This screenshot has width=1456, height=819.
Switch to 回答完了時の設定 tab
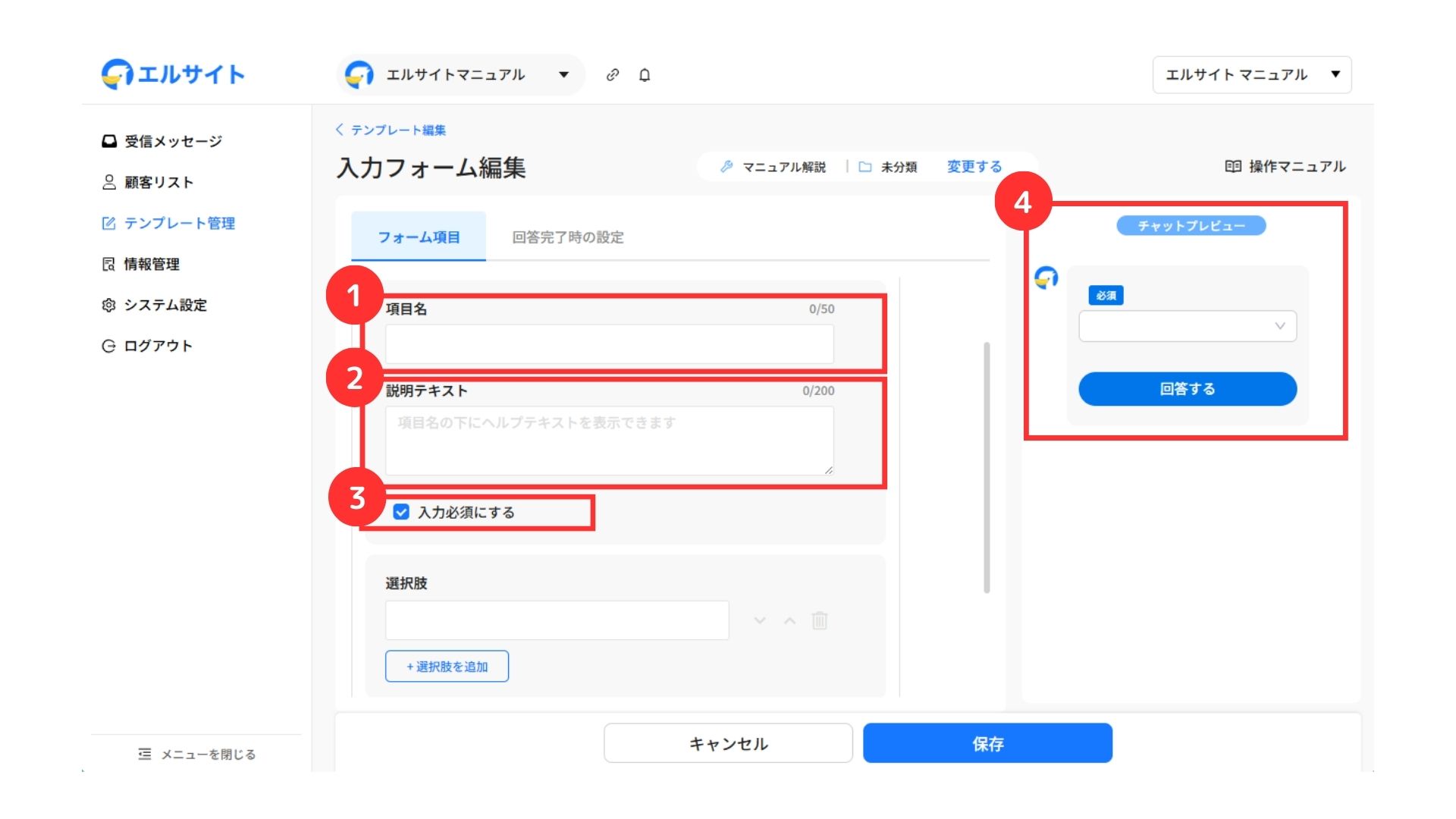[567, 237]
